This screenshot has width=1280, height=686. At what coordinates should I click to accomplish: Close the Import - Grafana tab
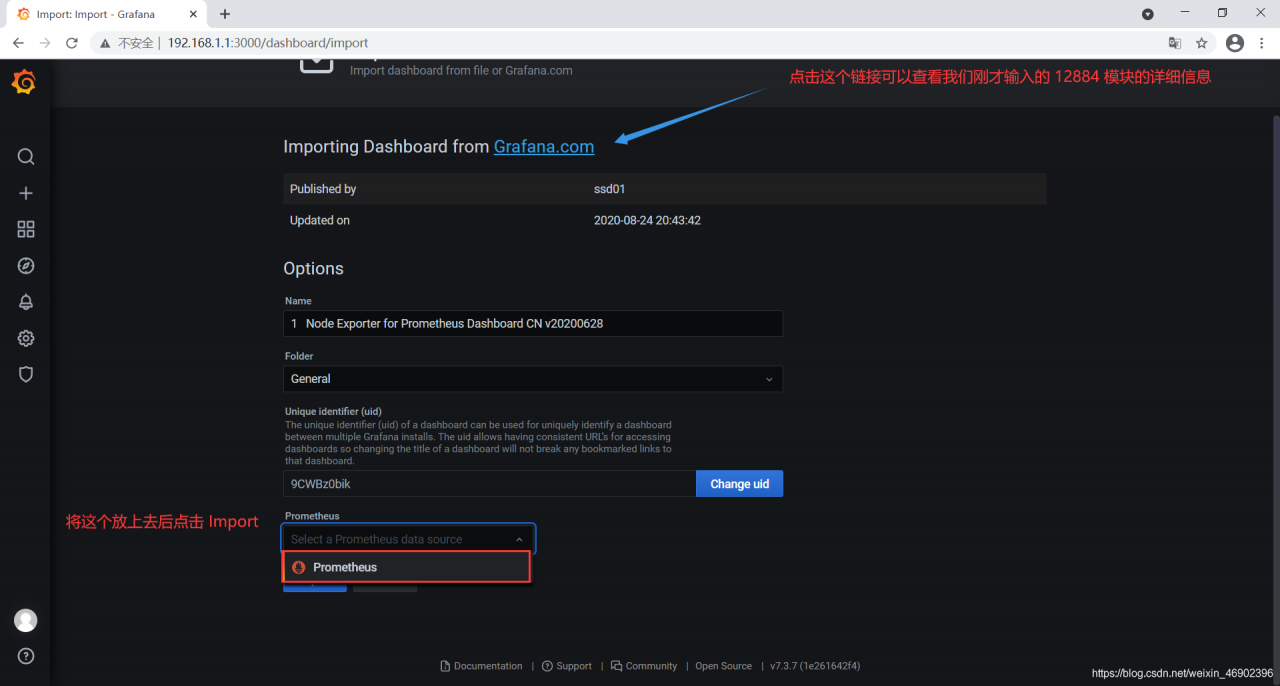click(194, 14)
